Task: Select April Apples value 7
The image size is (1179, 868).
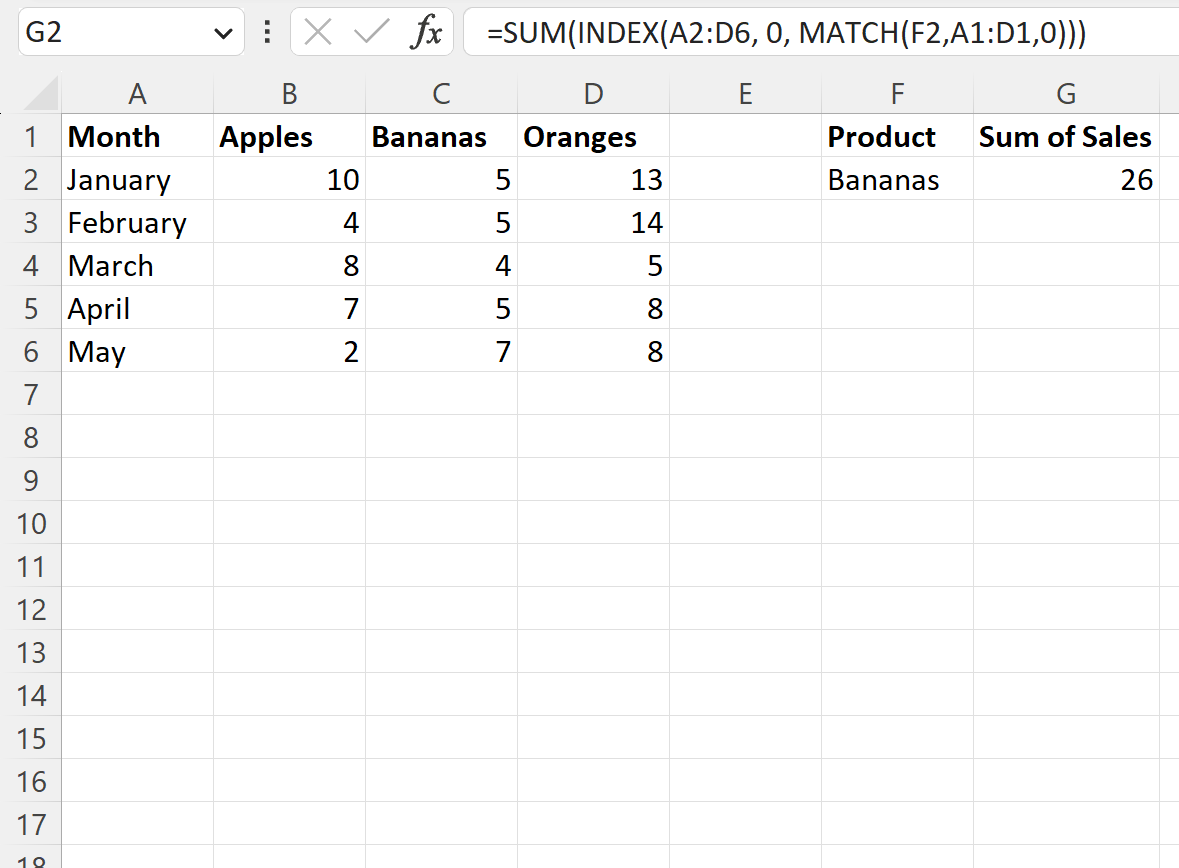Action: (x=289, y=308)
